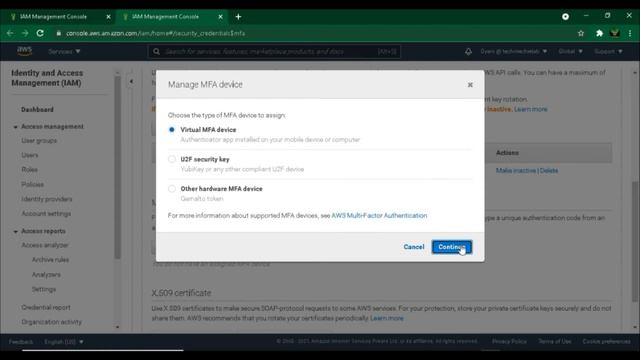Click the browser back arrow
This screenshot has height=360, width=640.
click(x=10, y=33)
